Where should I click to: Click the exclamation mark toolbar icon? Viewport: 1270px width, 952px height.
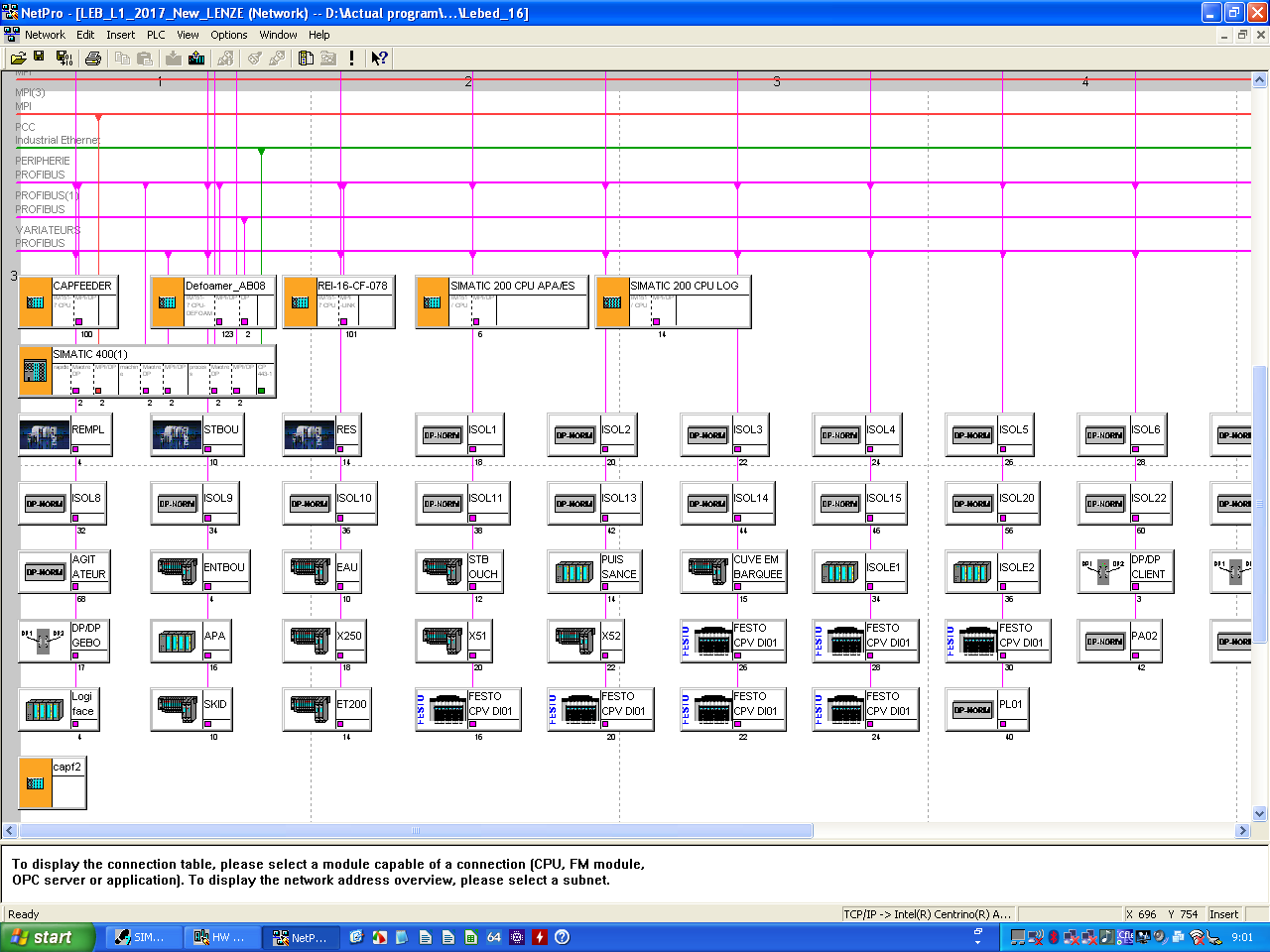point(351,59)
